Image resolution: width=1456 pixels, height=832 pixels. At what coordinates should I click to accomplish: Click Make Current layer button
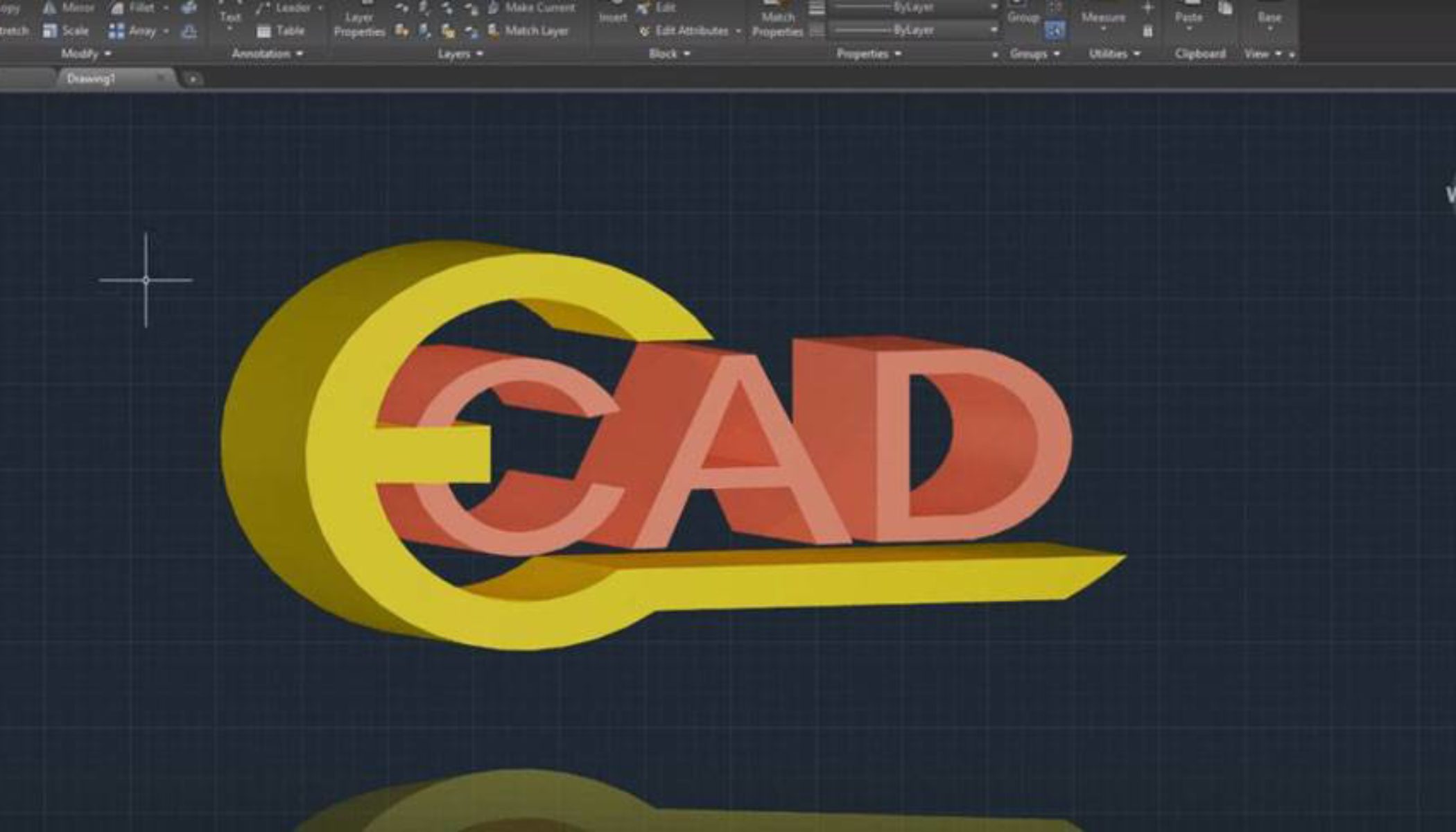(494, 8)
